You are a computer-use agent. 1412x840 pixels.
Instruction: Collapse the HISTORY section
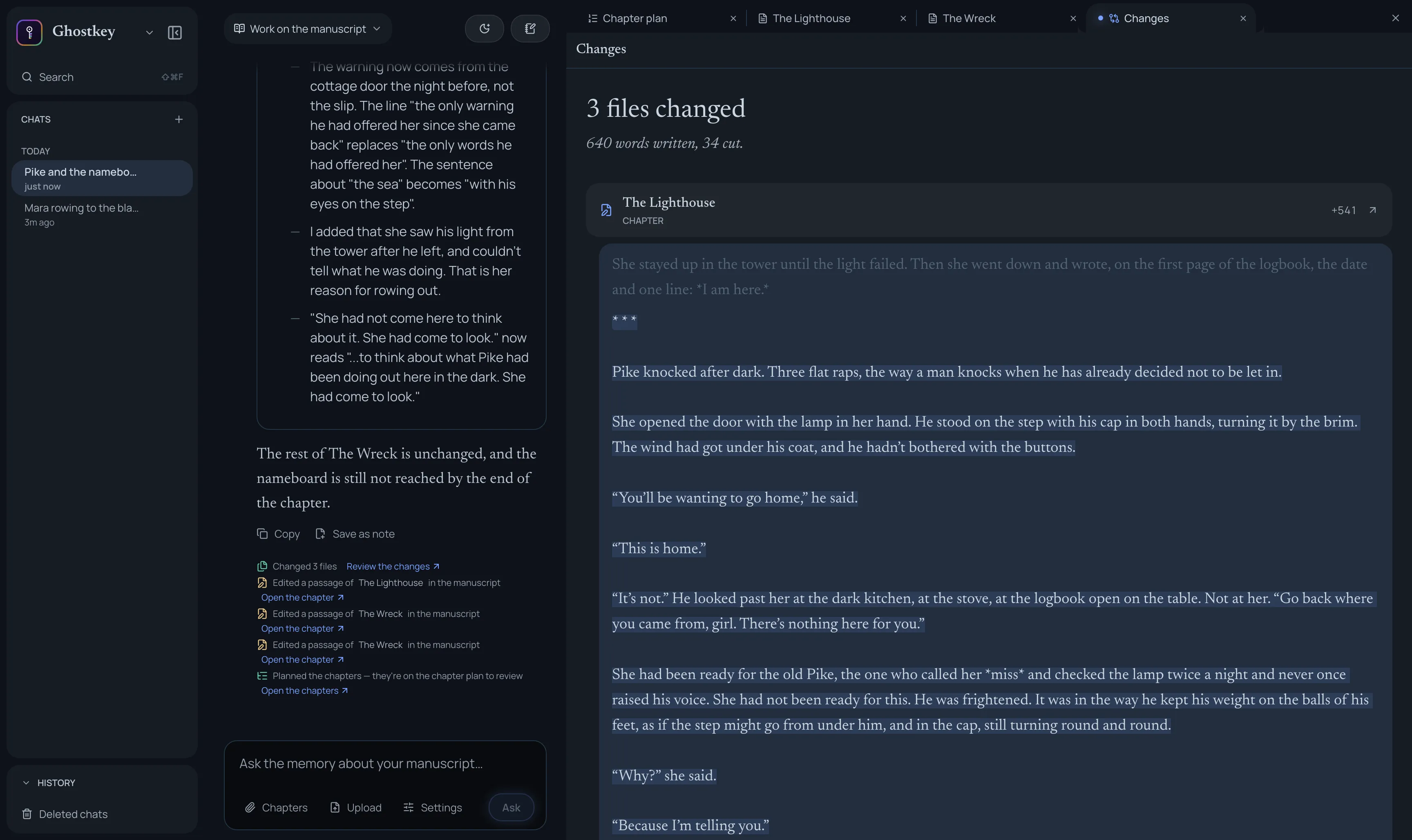49,783
